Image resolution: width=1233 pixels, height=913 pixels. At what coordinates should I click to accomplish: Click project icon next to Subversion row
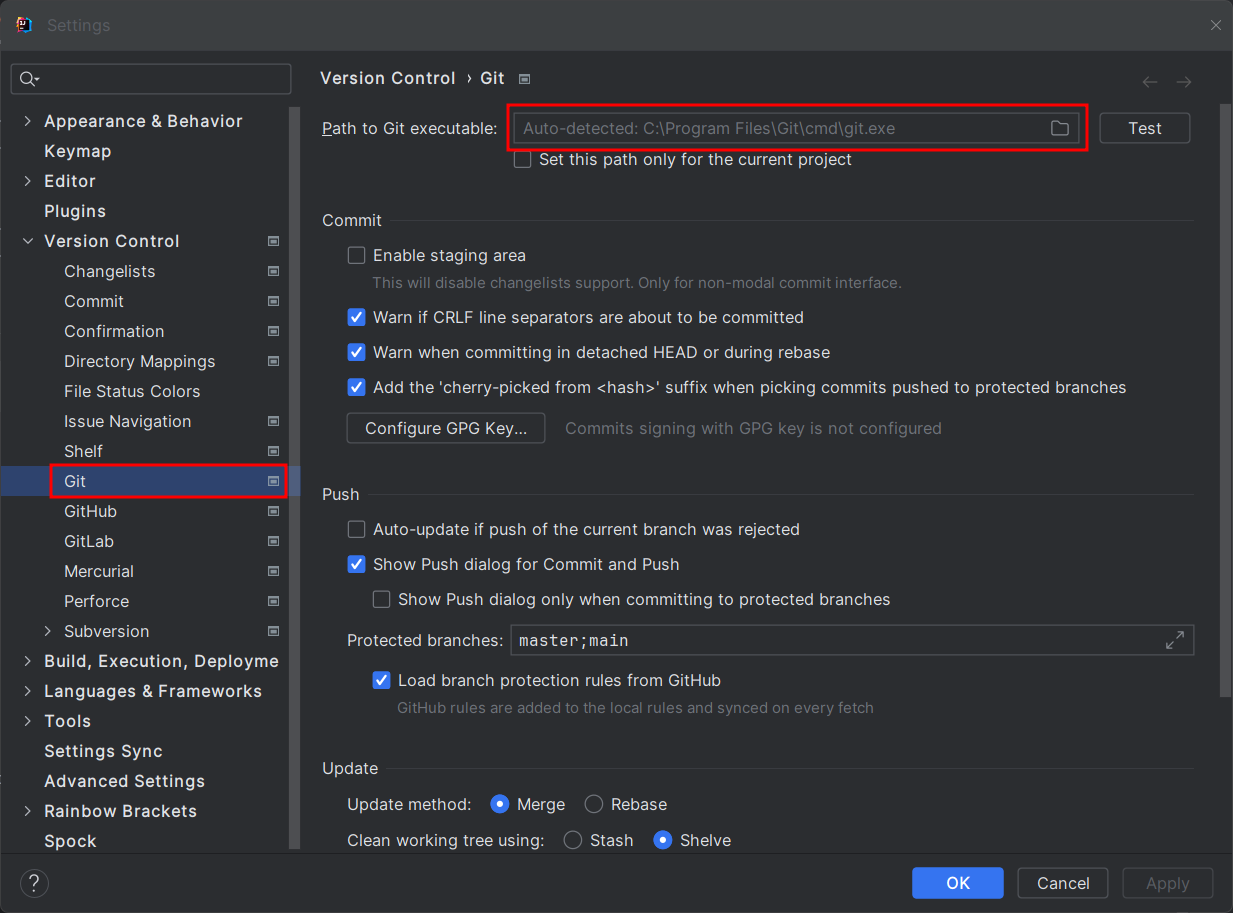coord(273,631)
